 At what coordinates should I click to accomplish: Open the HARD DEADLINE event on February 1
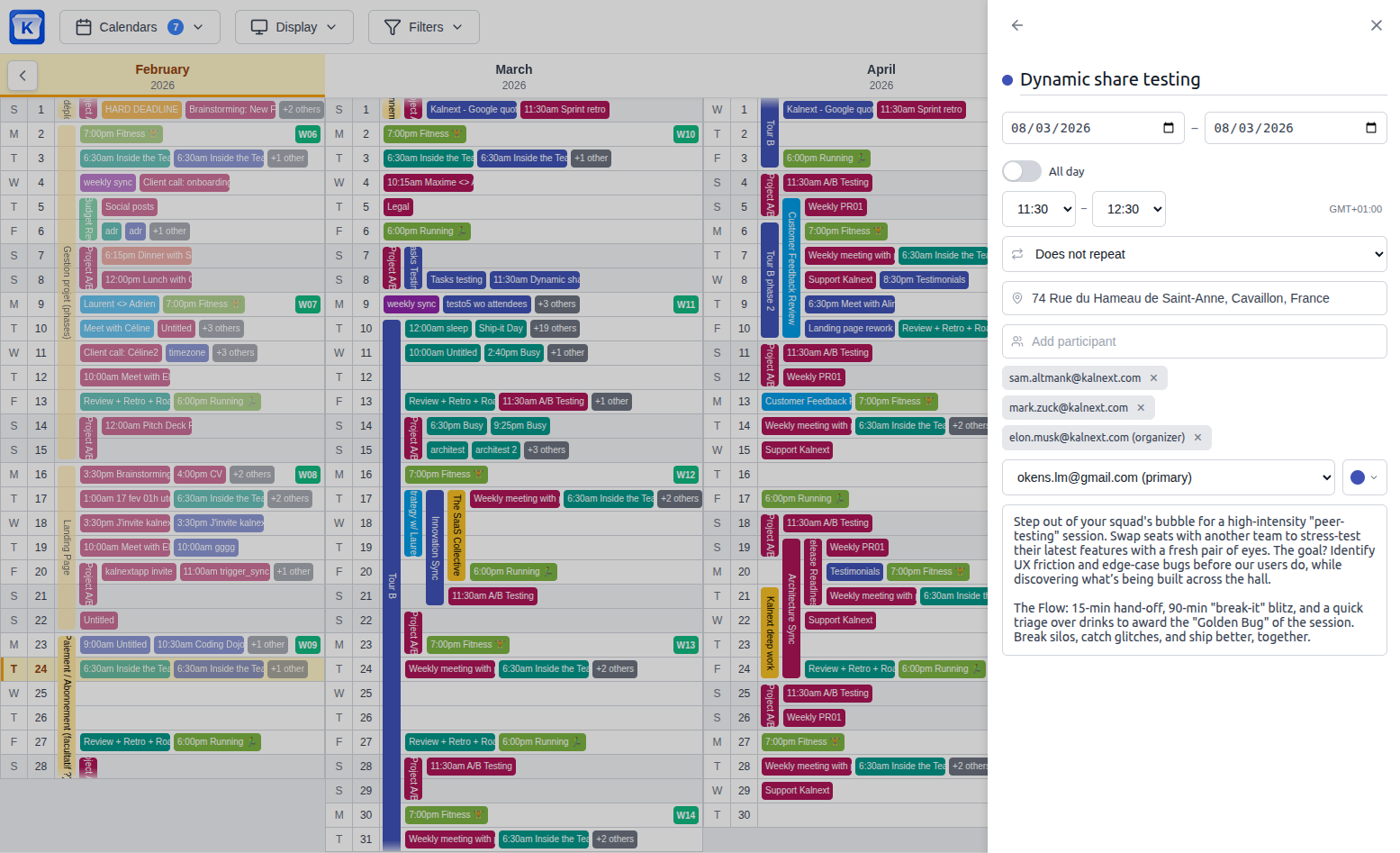tap(141, 110)
